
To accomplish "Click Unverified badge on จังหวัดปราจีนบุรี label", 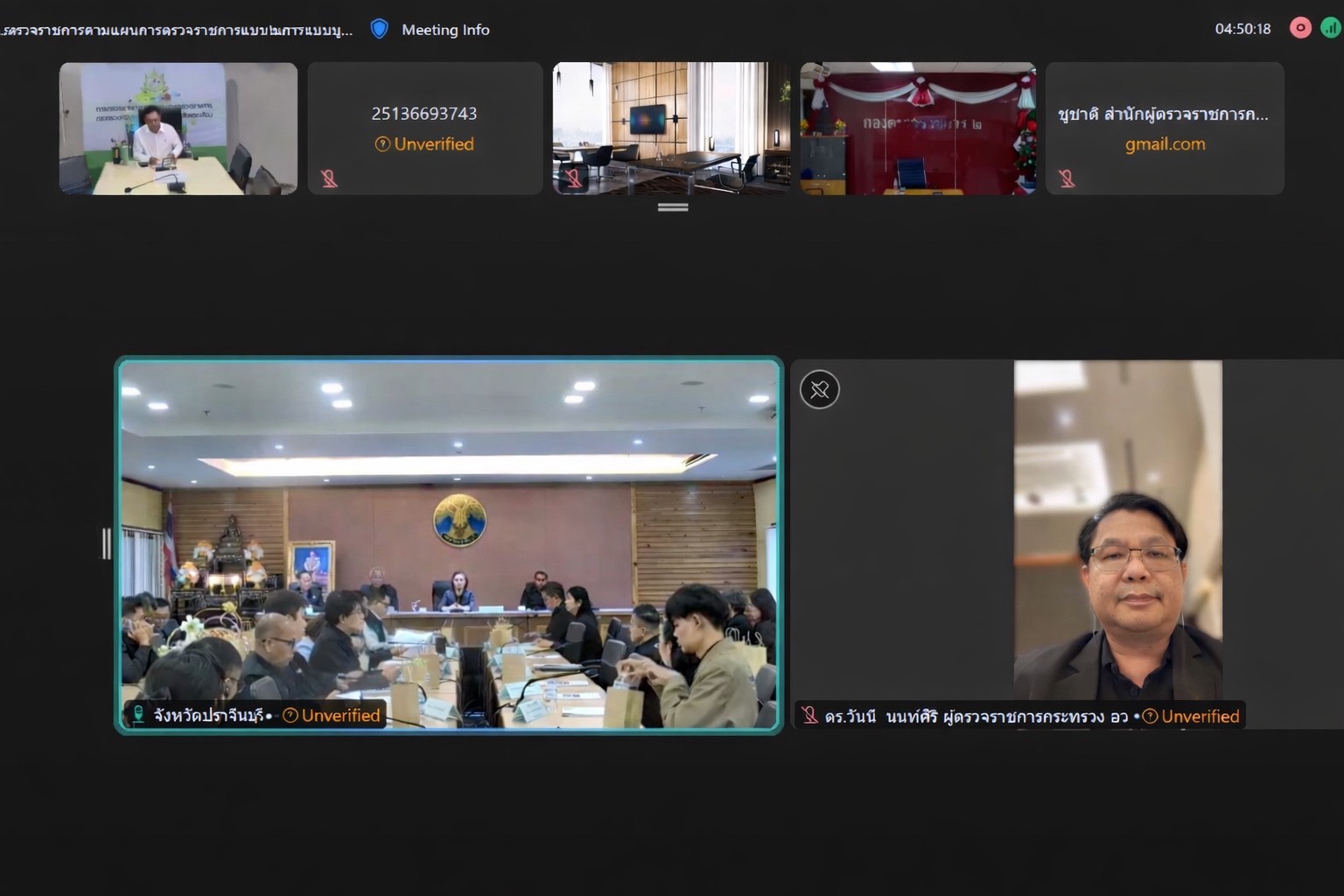I will [x=332, y=715].
